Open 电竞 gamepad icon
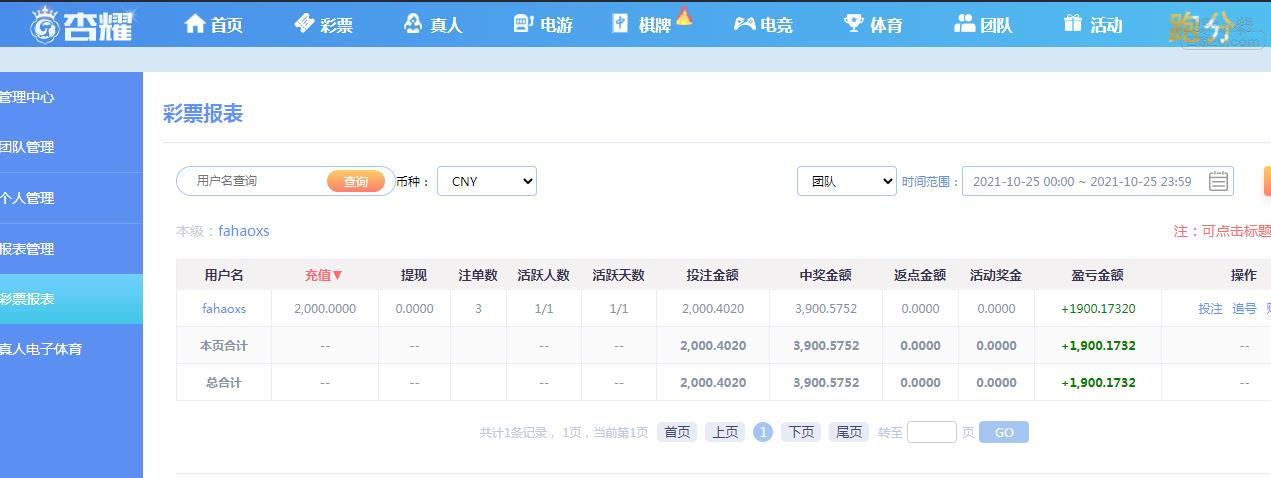 click(x=744, y=23)
